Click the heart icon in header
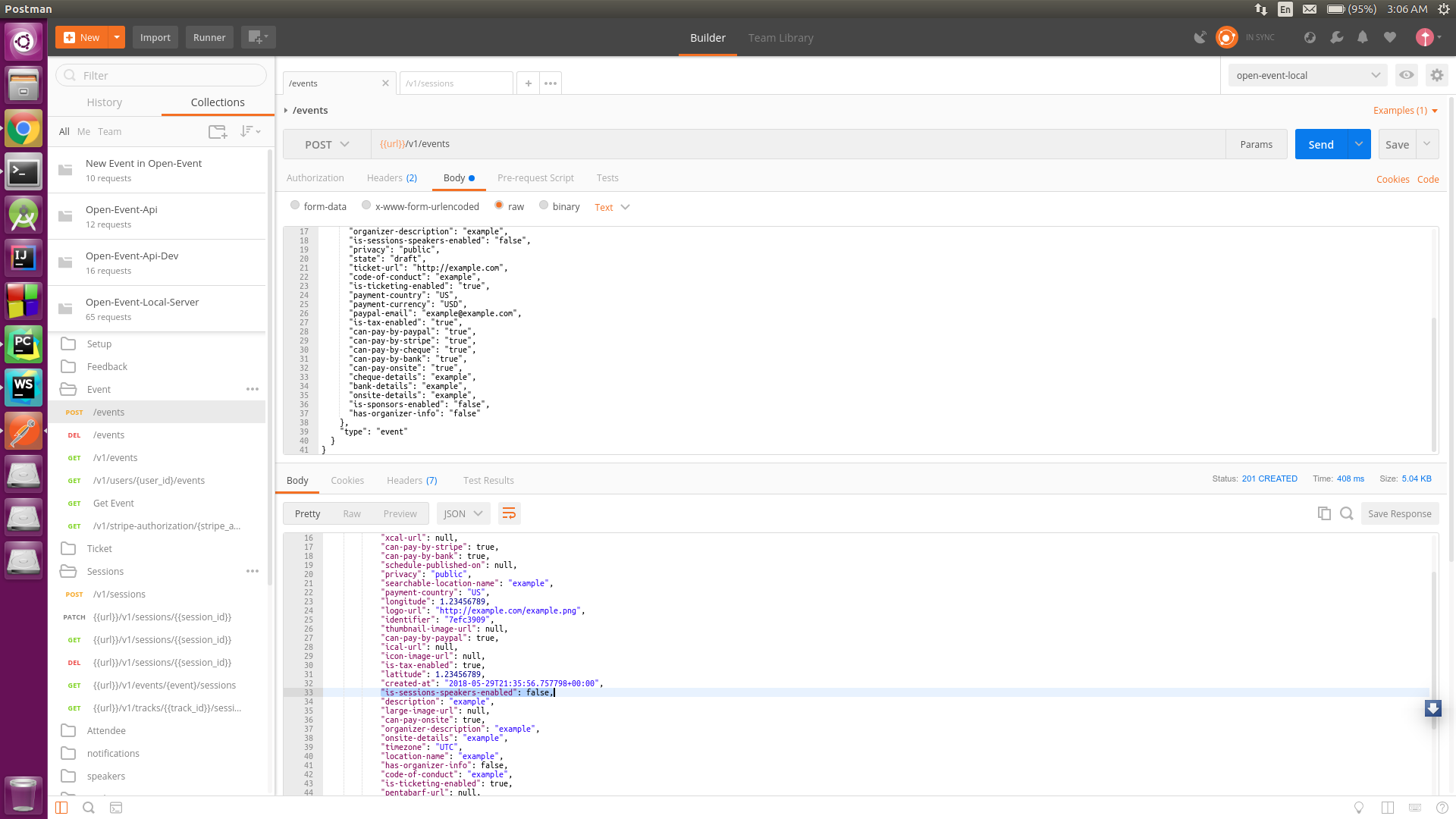This screenshot has width=1456, height=819. click(1390, 37)
